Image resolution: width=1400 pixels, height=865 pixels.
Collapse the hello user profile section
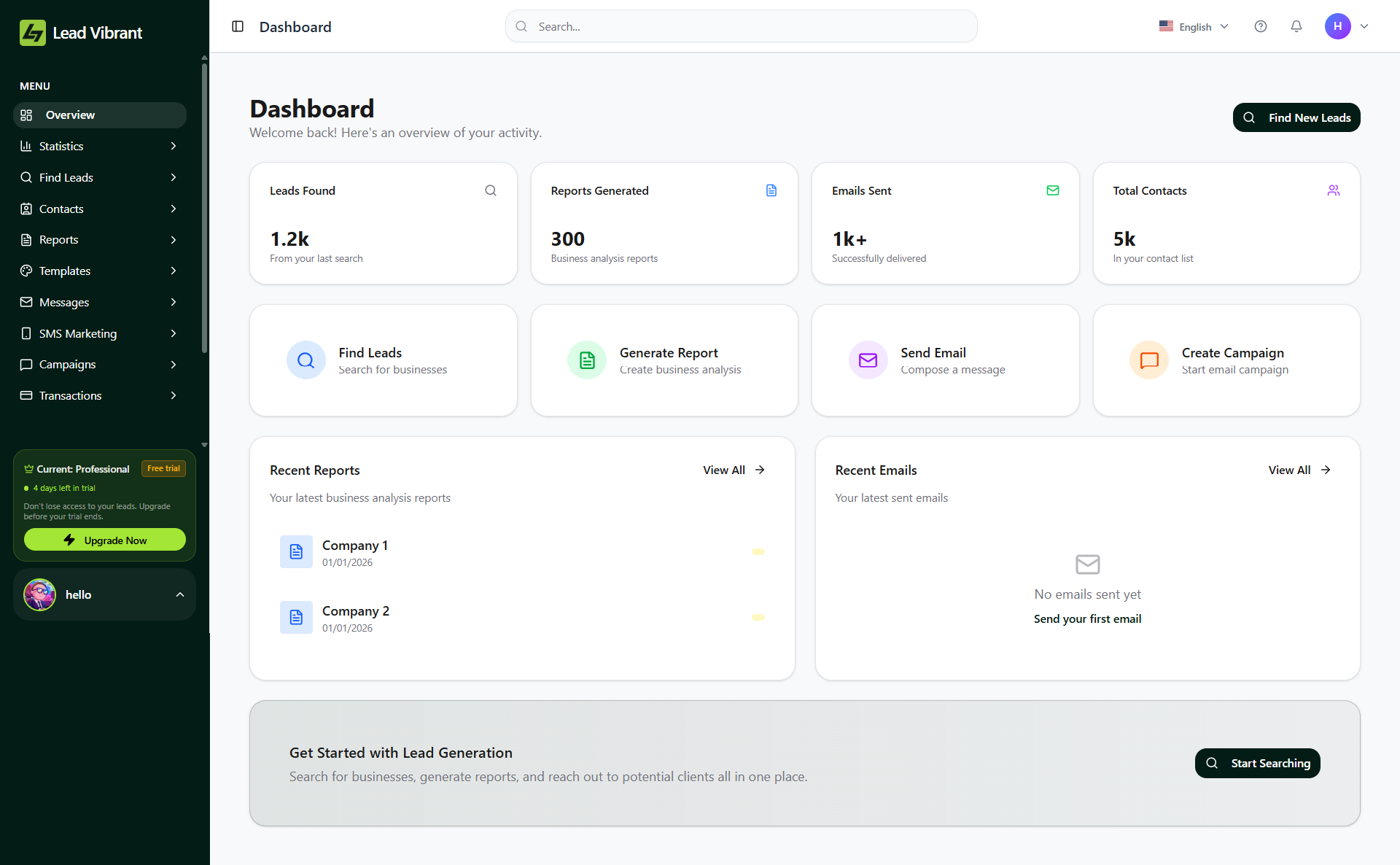(180, 594)
